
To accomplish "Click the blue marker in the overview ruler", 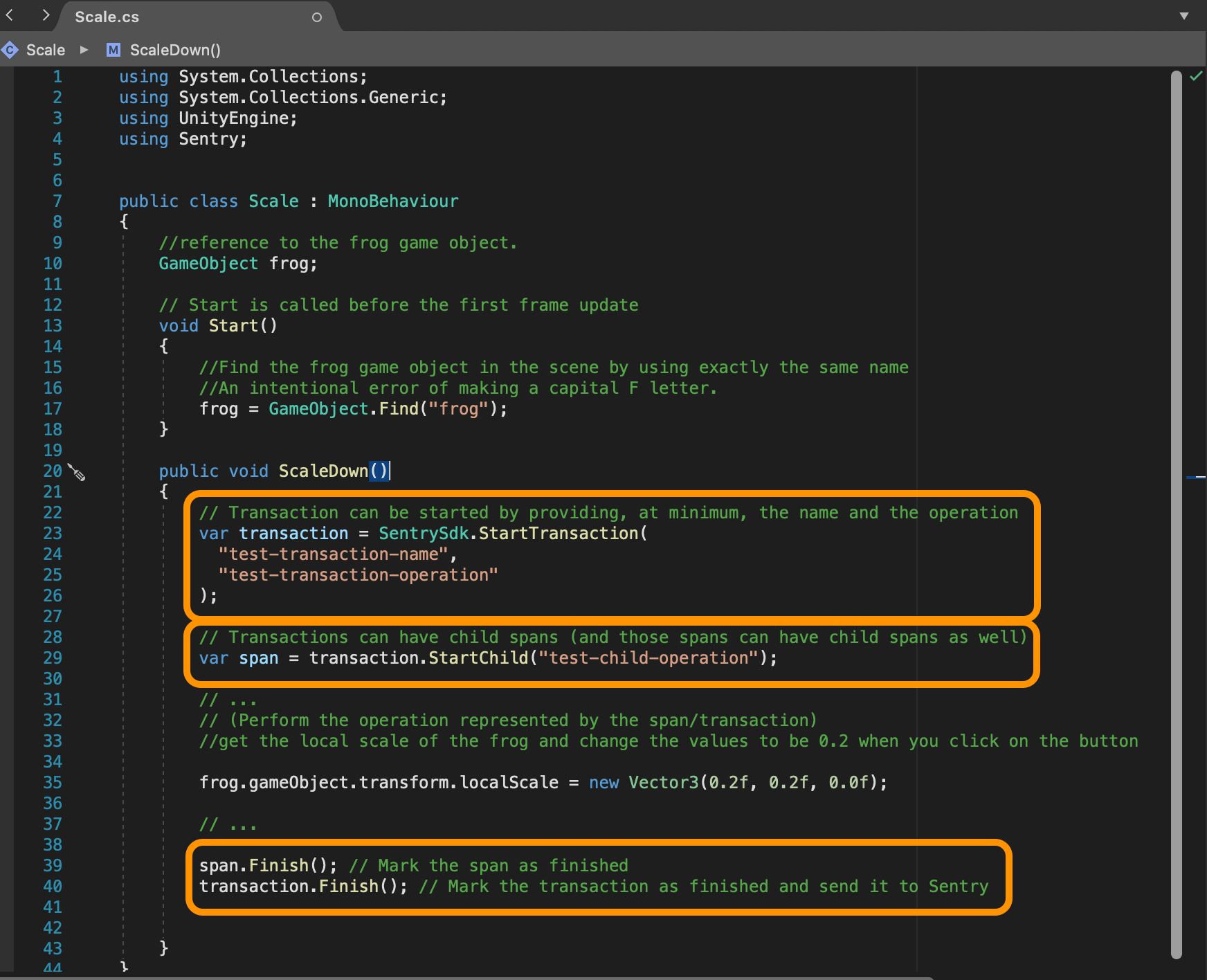I will tap(1196, 477).
